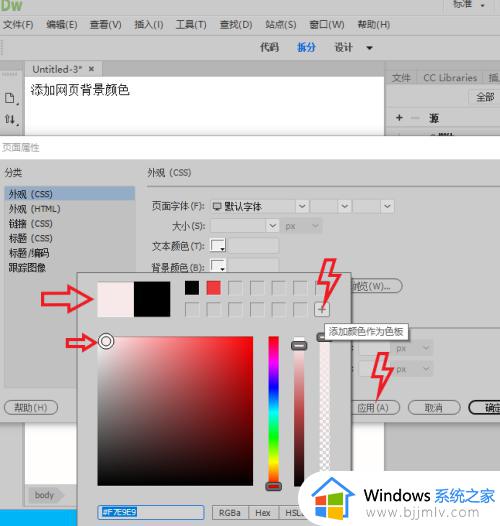Add a source with the plus icon
The height and width of the screenshot is (526, 500).
pyautogui.click(x=399, y=118)
